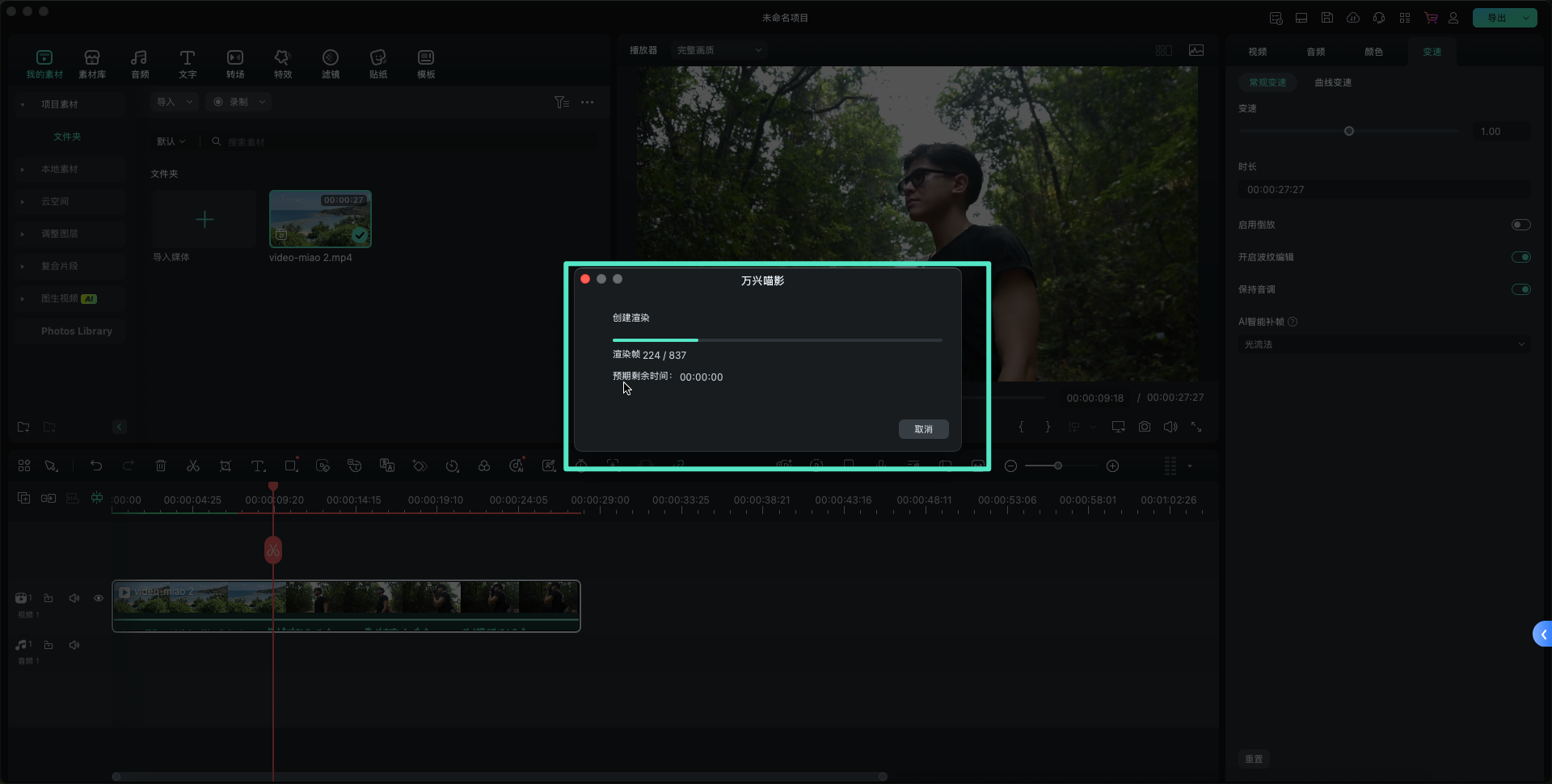Select the 常规变速 uniform speed sub-tab
Image resolution: width=1552 pixels, height=784 pixels.
(x=1267, y=82)
